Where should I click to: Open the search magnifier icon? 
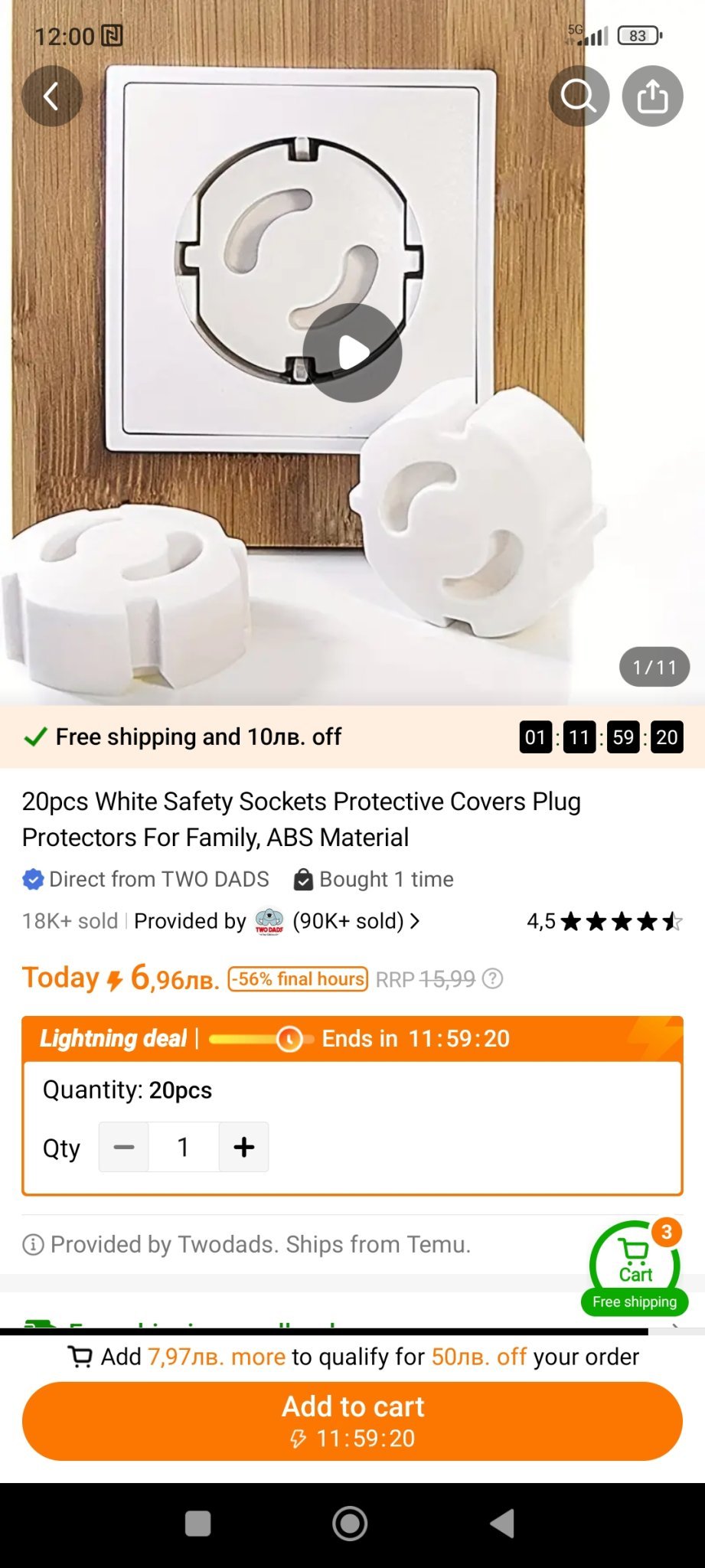pyautogui.click(x=579, y=96)
